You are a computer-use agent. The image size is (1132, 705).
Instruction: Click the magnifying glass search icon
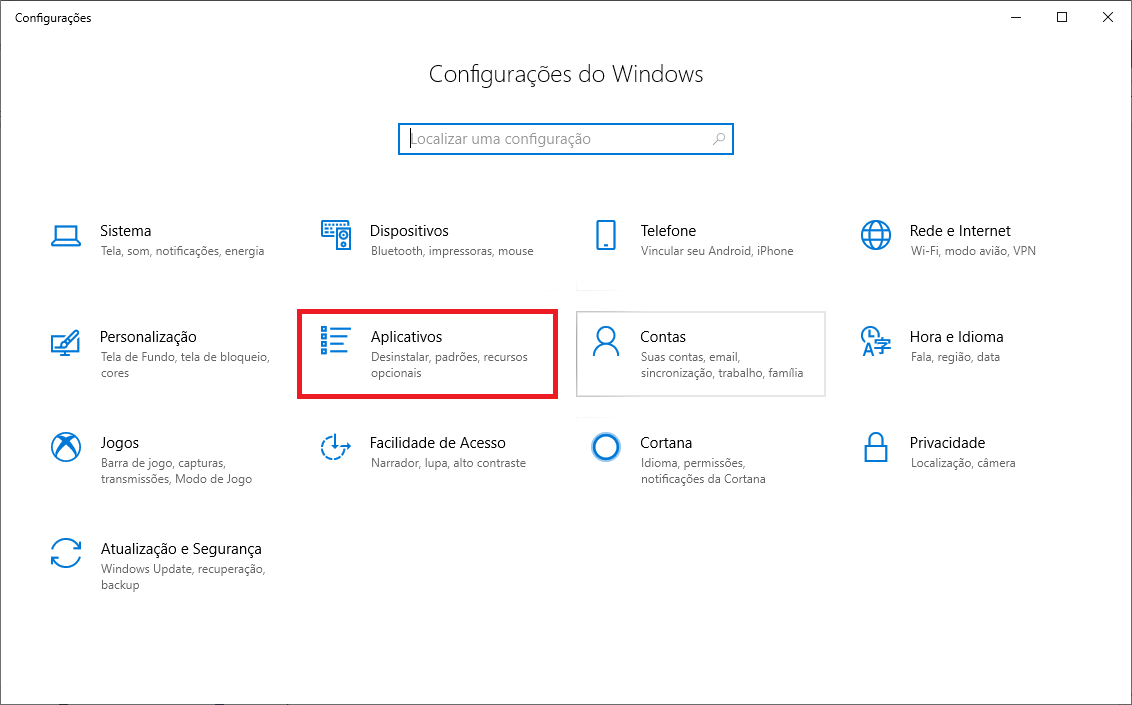[718, 139]
